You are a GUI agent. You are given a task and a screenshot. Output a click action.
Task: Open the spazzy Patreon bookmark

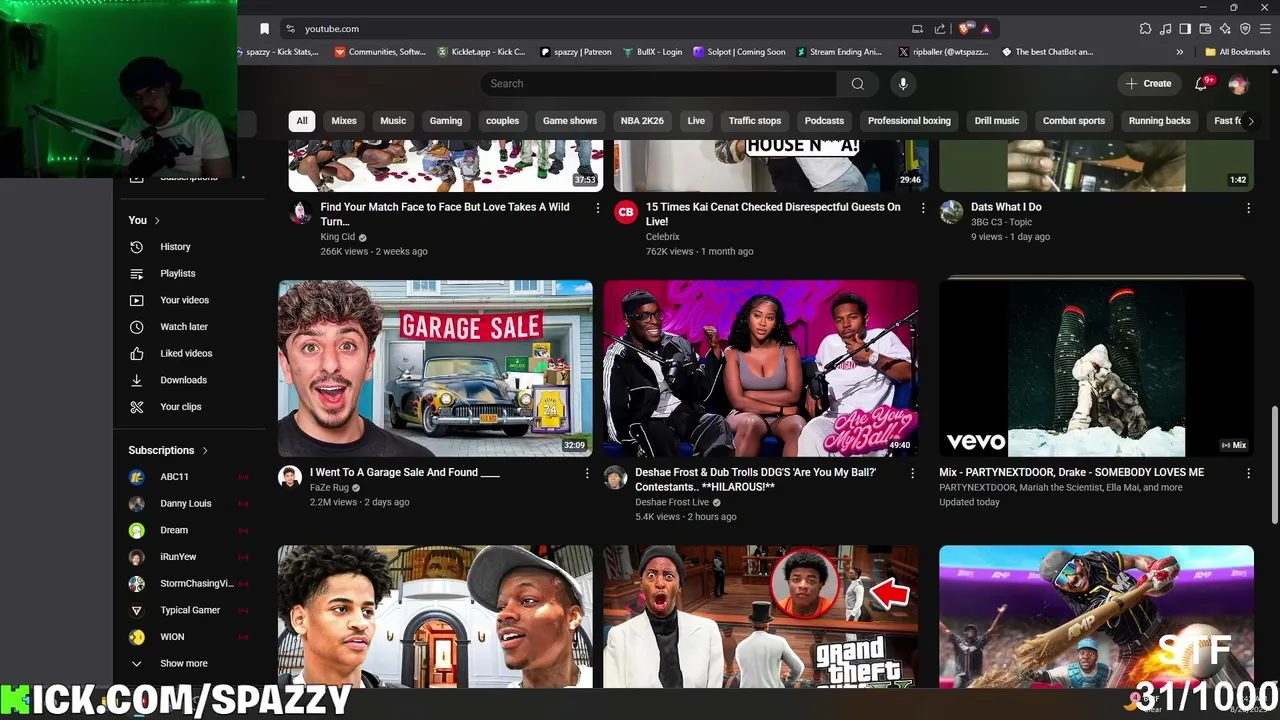tap(575, 52)
